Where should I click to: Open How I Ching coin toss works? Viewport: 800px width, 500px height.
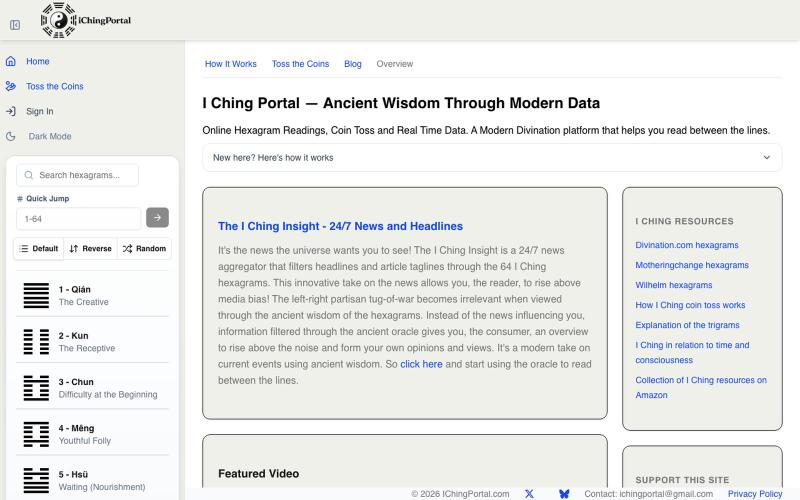[690, 305]
